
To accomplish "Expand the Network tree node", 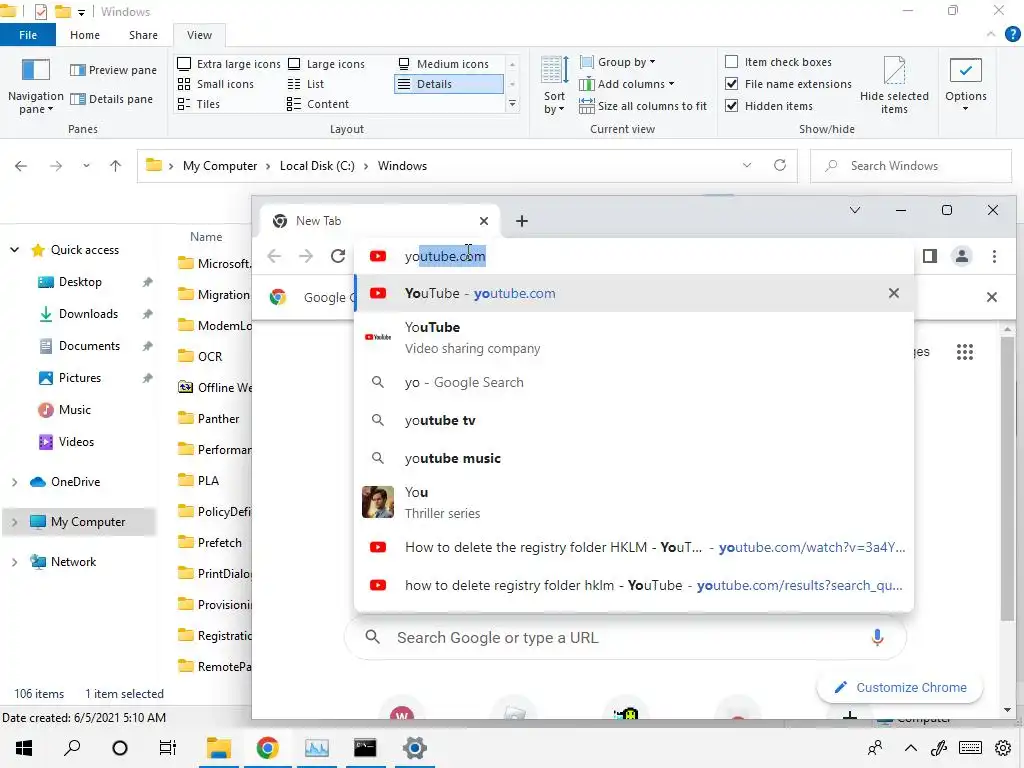I will 14,562.
